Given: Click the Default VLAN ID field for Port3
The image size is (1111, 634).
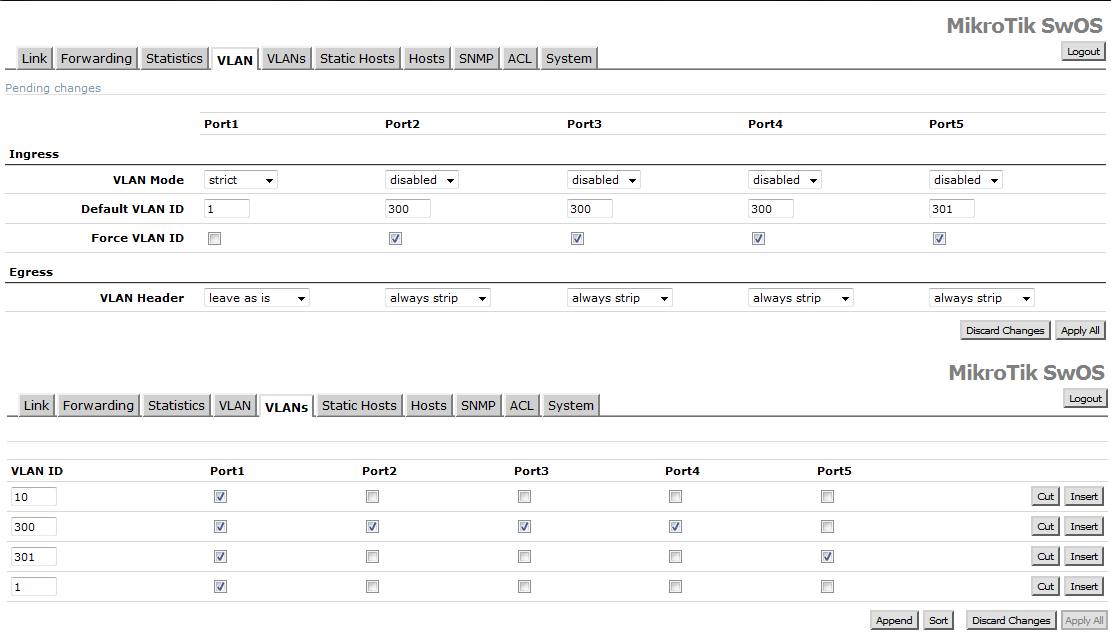Looking at the screenshot, I should [x=588, y=208].
